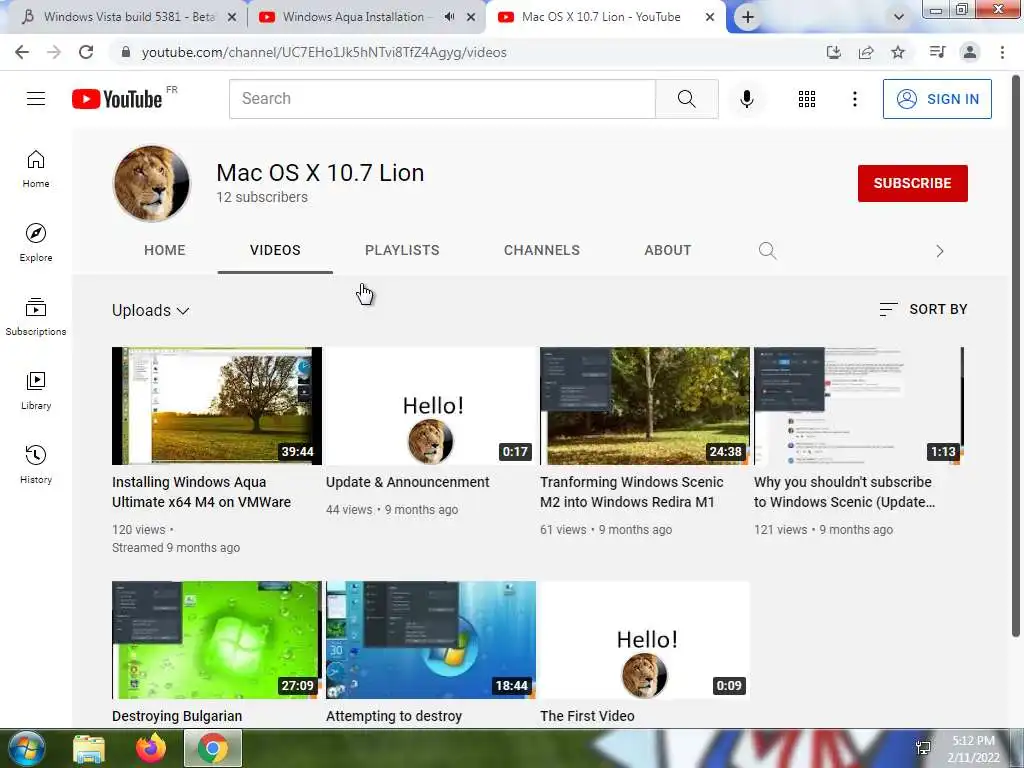
Task: Open a new browser tab
Action: [x=748, y=18]
